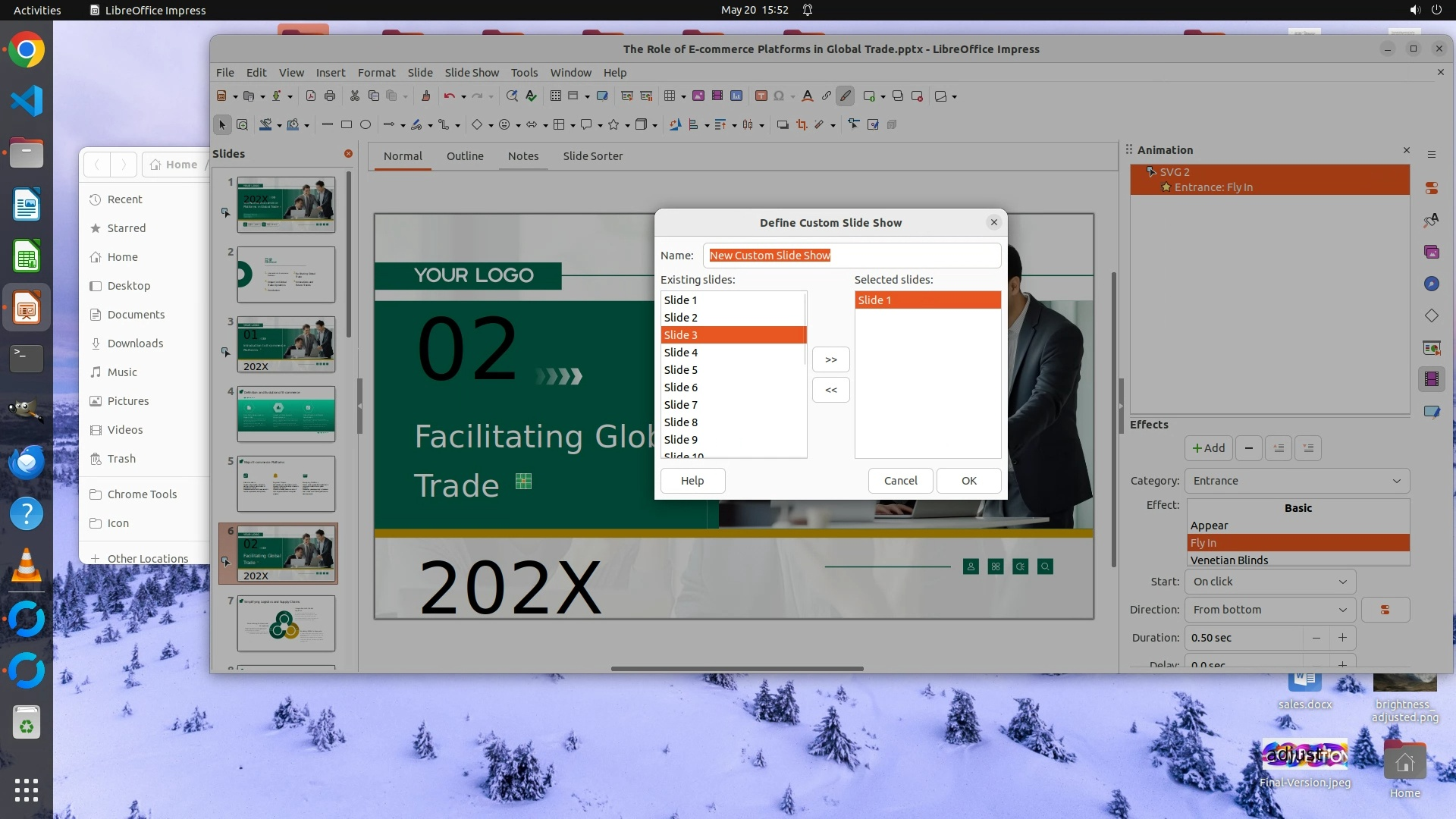Open the Slide Show menu
Screen dimensions: 1456x819
[471, 73]
